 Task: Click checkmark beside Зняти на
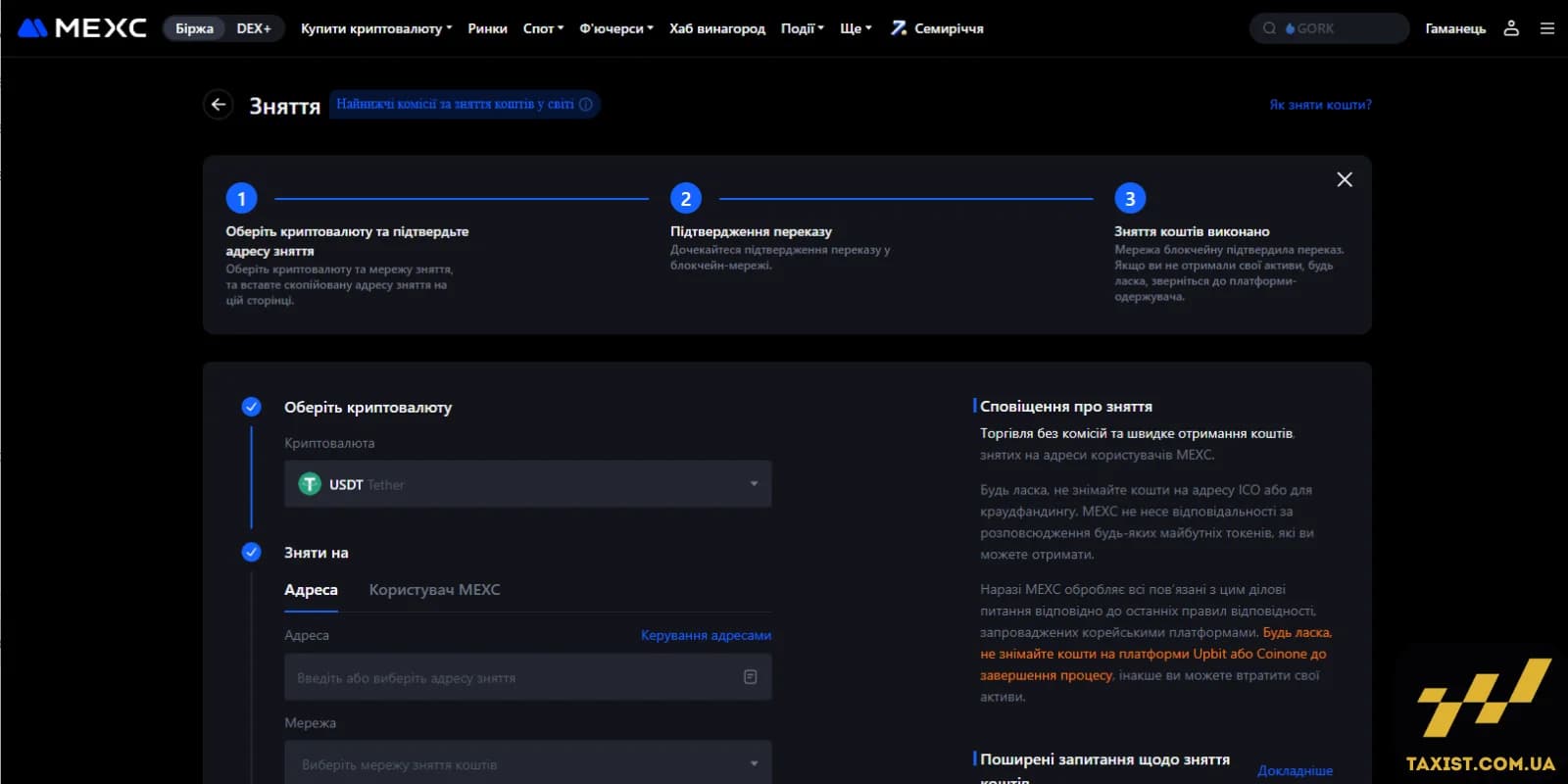252,552
